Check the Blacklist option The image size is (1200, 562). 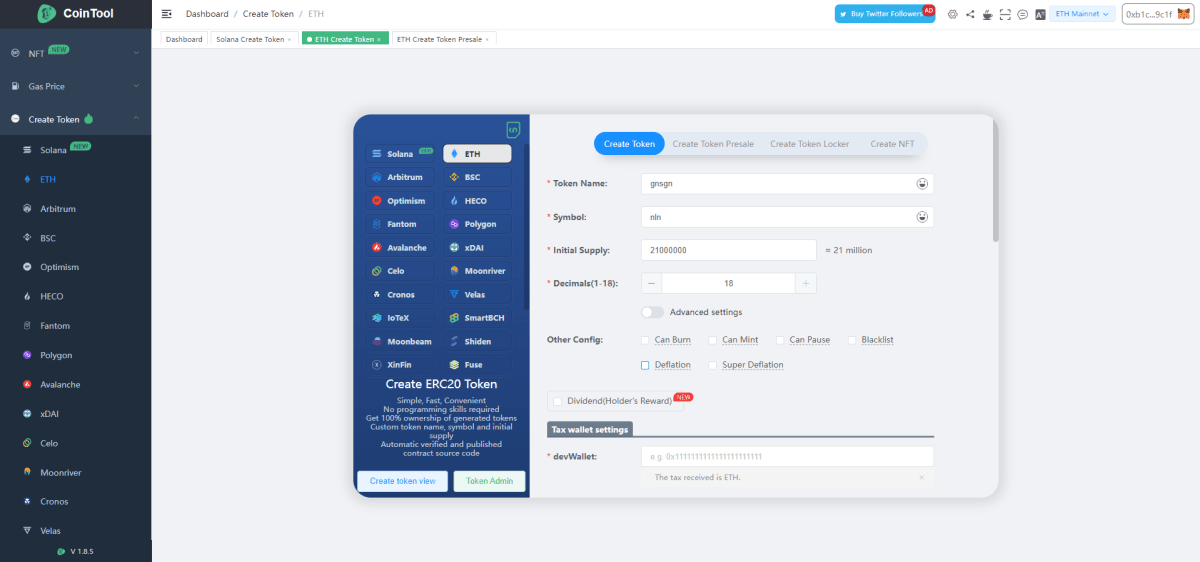[x=853, y=340]
